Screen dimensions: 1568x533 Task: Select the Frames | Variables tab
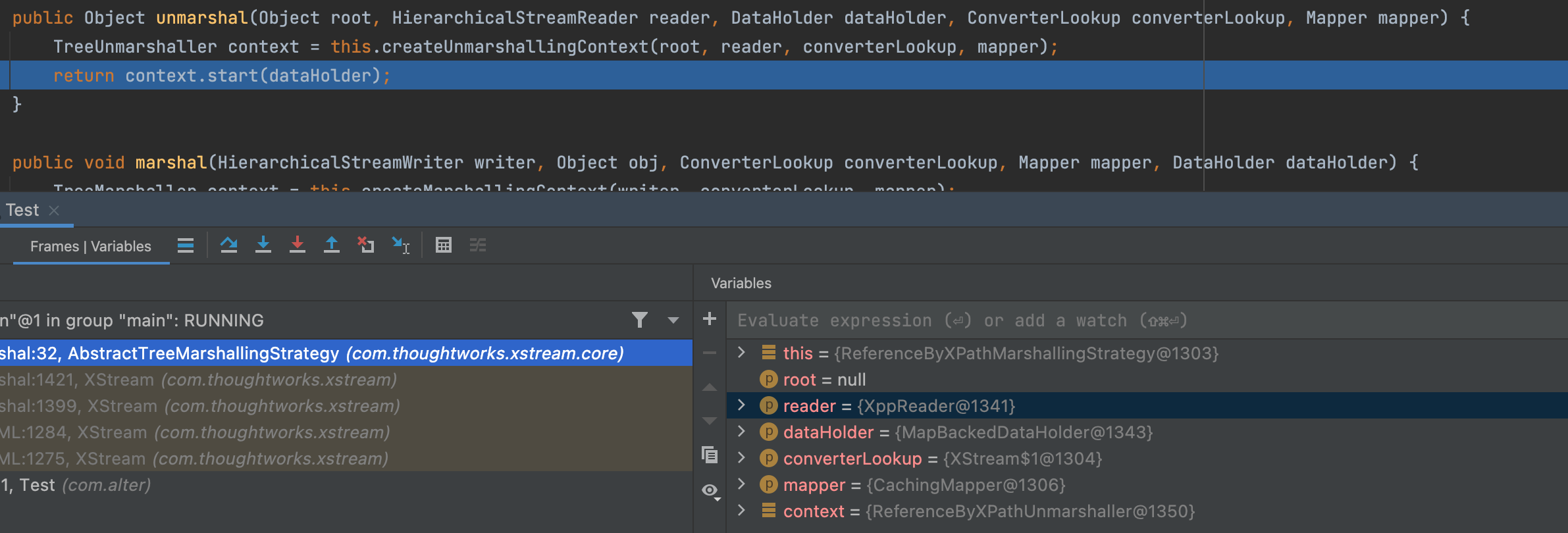pos(91,247)
